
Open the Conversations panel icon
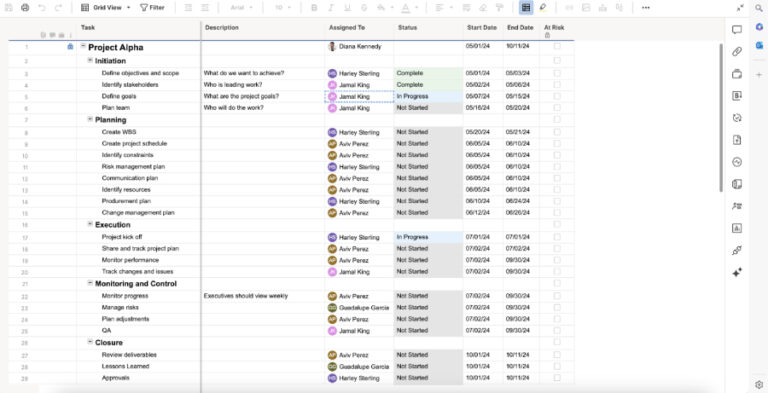[x=737, y=30]
